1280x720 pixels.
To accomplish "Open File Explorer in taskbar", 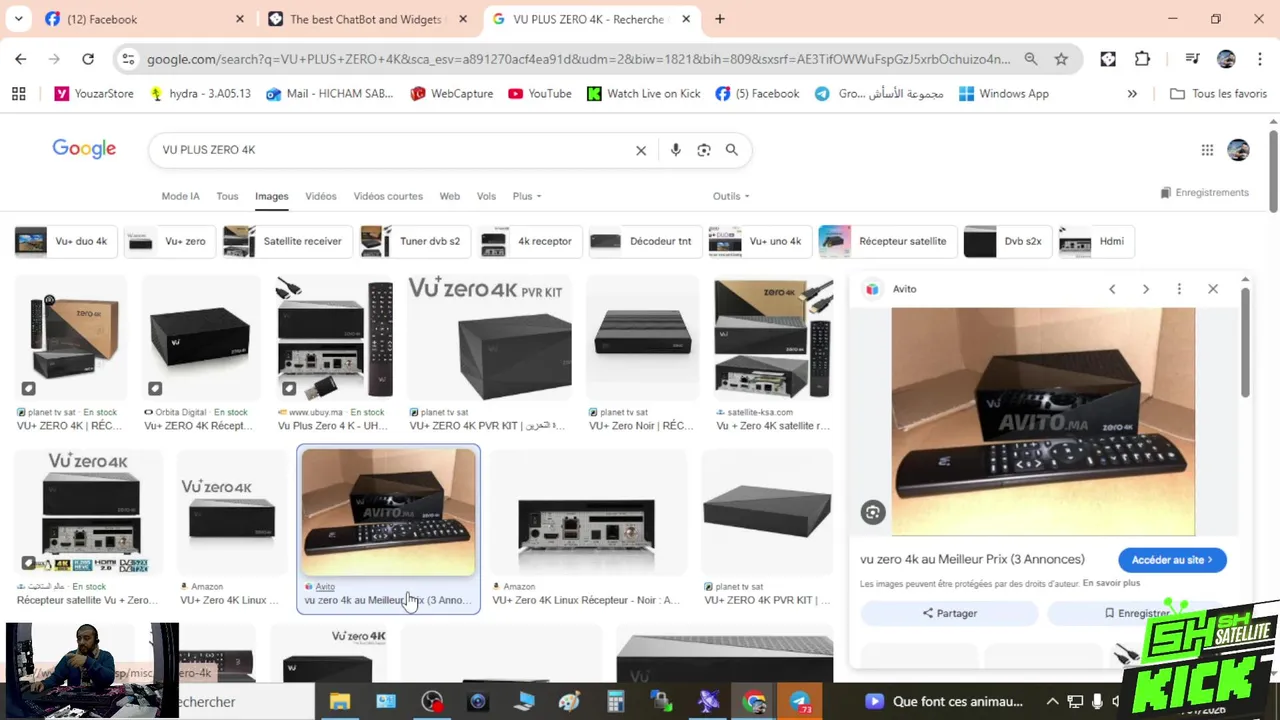I will (340, 702).
